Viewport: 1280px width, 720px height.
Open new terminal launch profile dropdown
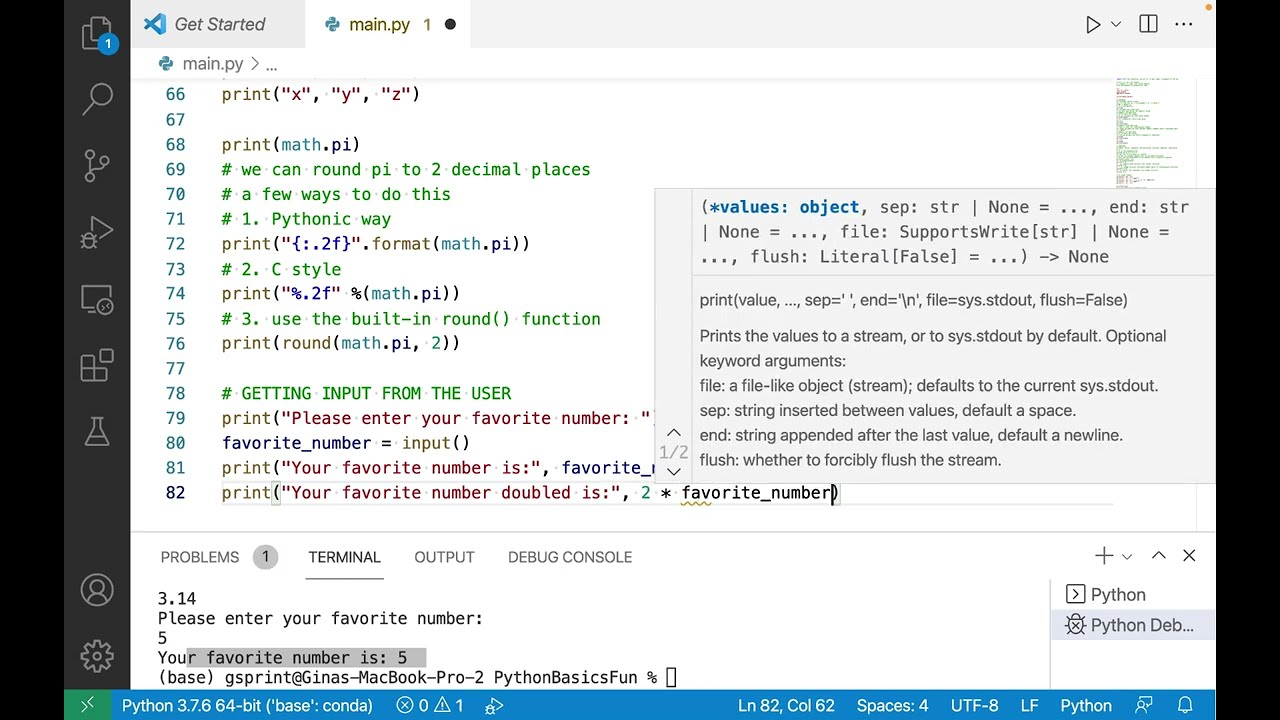1127,556
